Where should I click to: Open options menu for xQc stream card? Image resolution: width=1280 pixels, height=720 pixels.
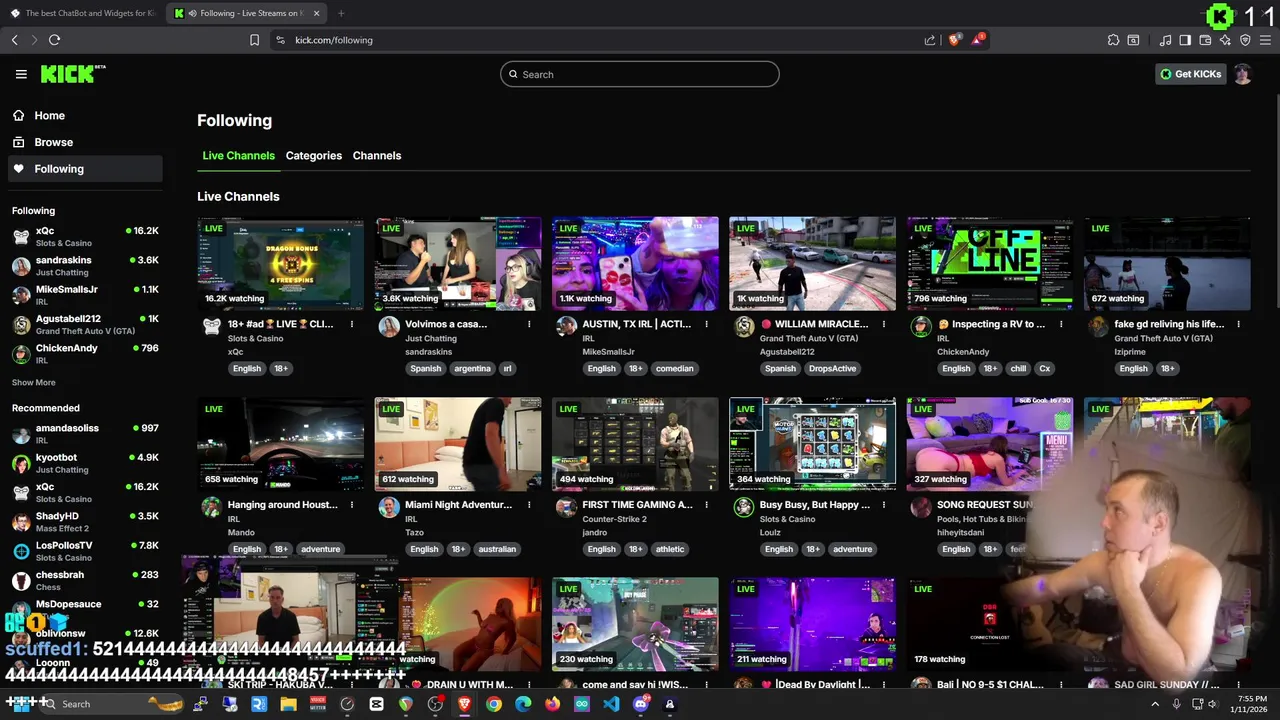tap(352, 324)
